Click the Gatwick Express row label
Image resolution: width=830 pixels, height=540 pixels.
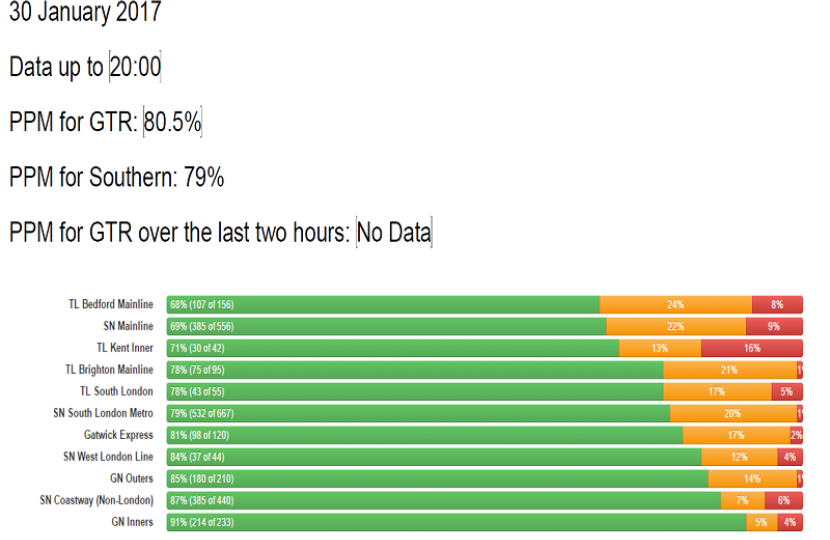[x=118, y=435]
